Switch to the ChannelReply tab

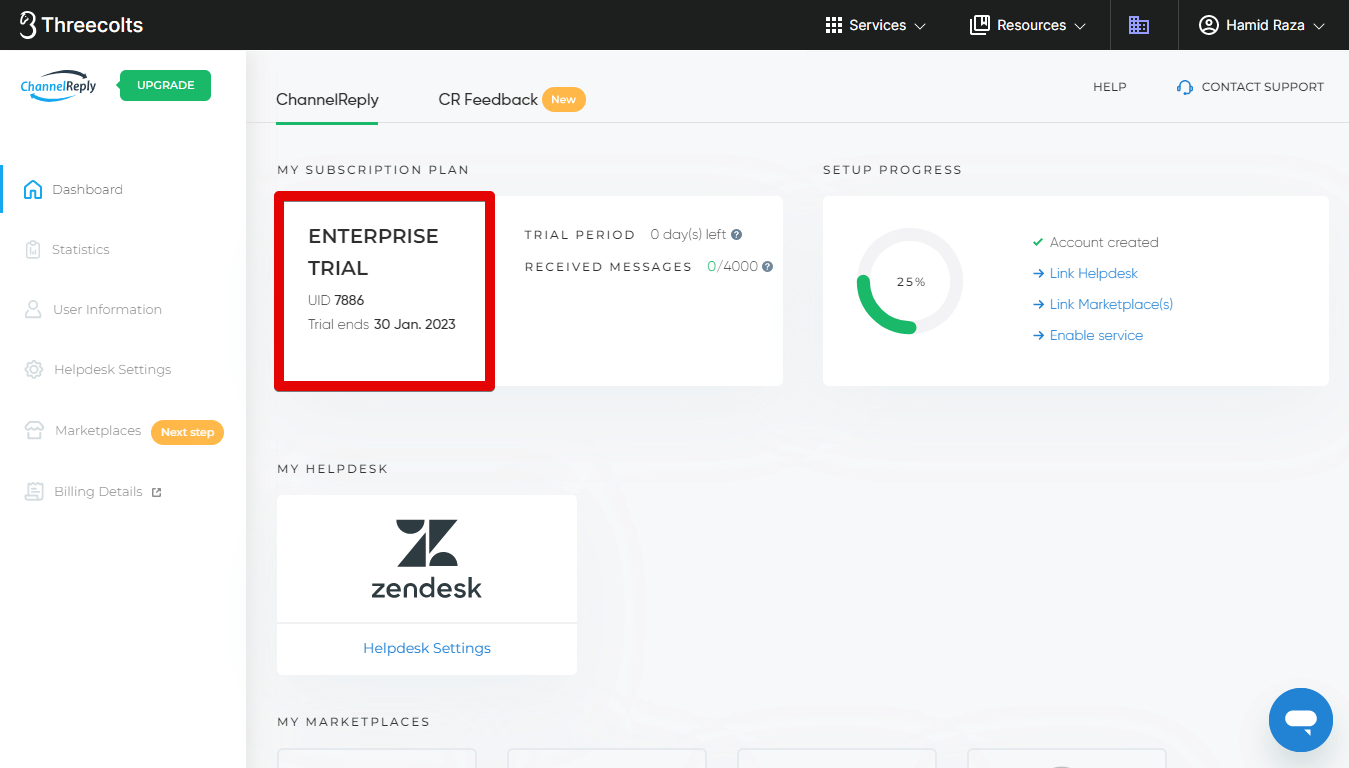click(x=327, y=100)
